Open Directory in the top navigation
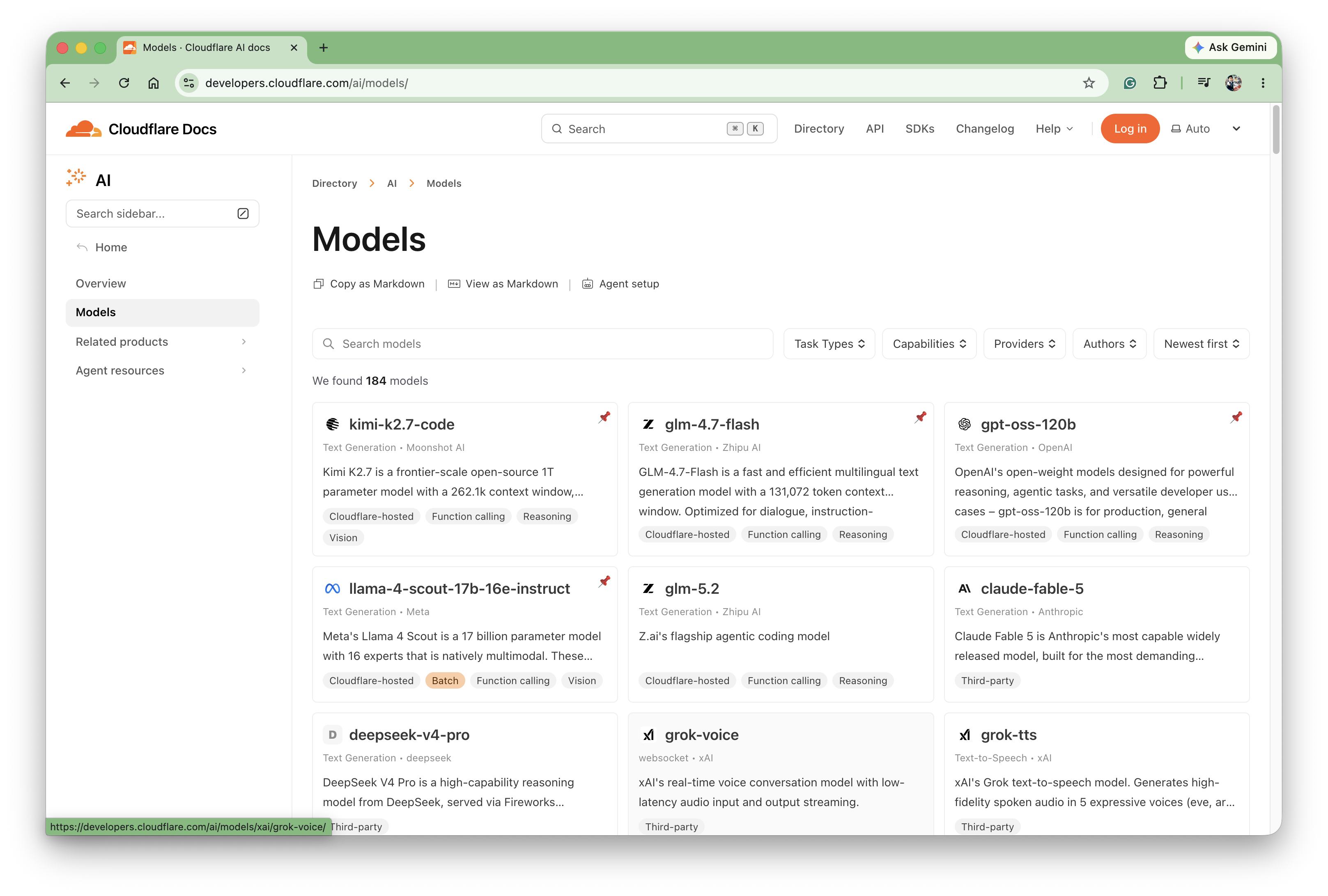The height and width of the screenshot is (896, 1328). pos(819,129)
